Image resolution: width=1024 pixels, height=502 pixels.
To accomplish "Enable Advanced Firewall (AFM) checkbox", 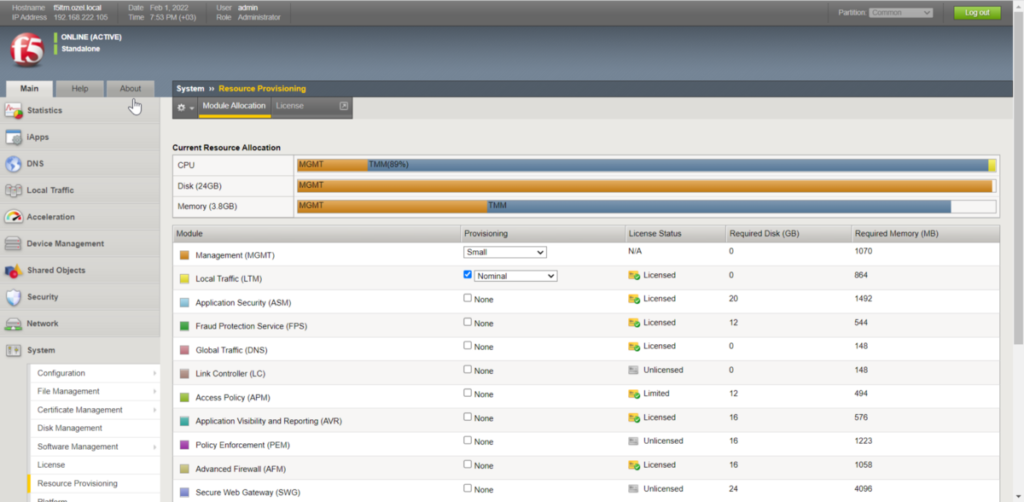I will [468, 464].
